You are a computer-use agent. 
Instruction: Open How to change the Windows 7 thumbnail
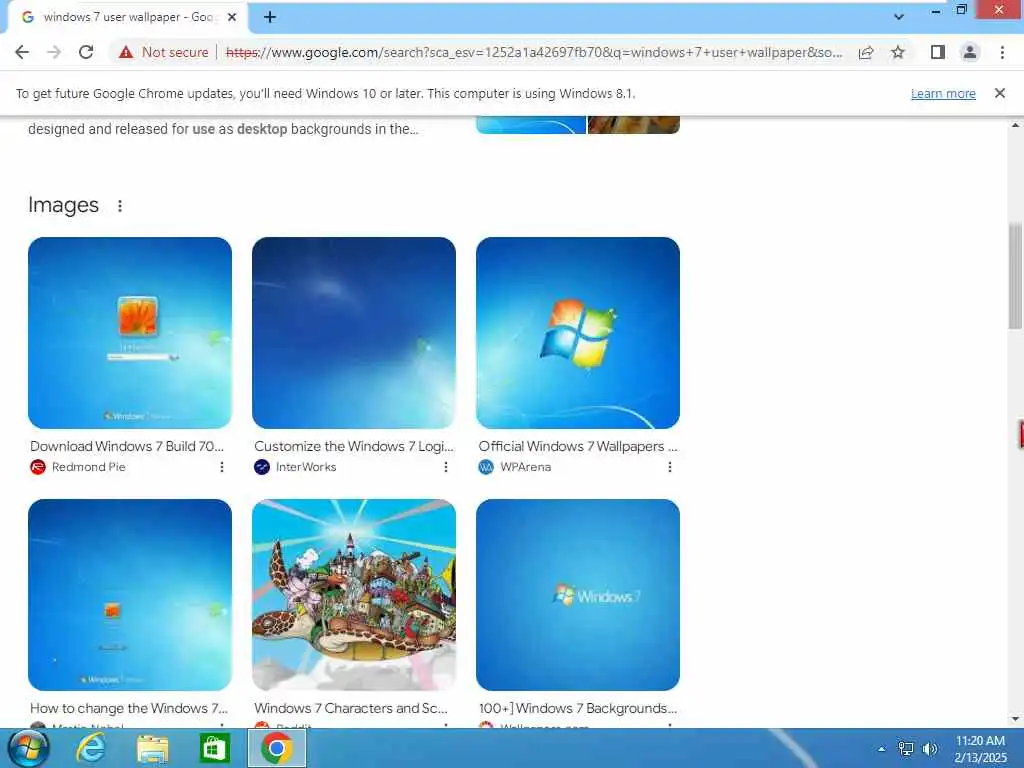tap(130, 595)
